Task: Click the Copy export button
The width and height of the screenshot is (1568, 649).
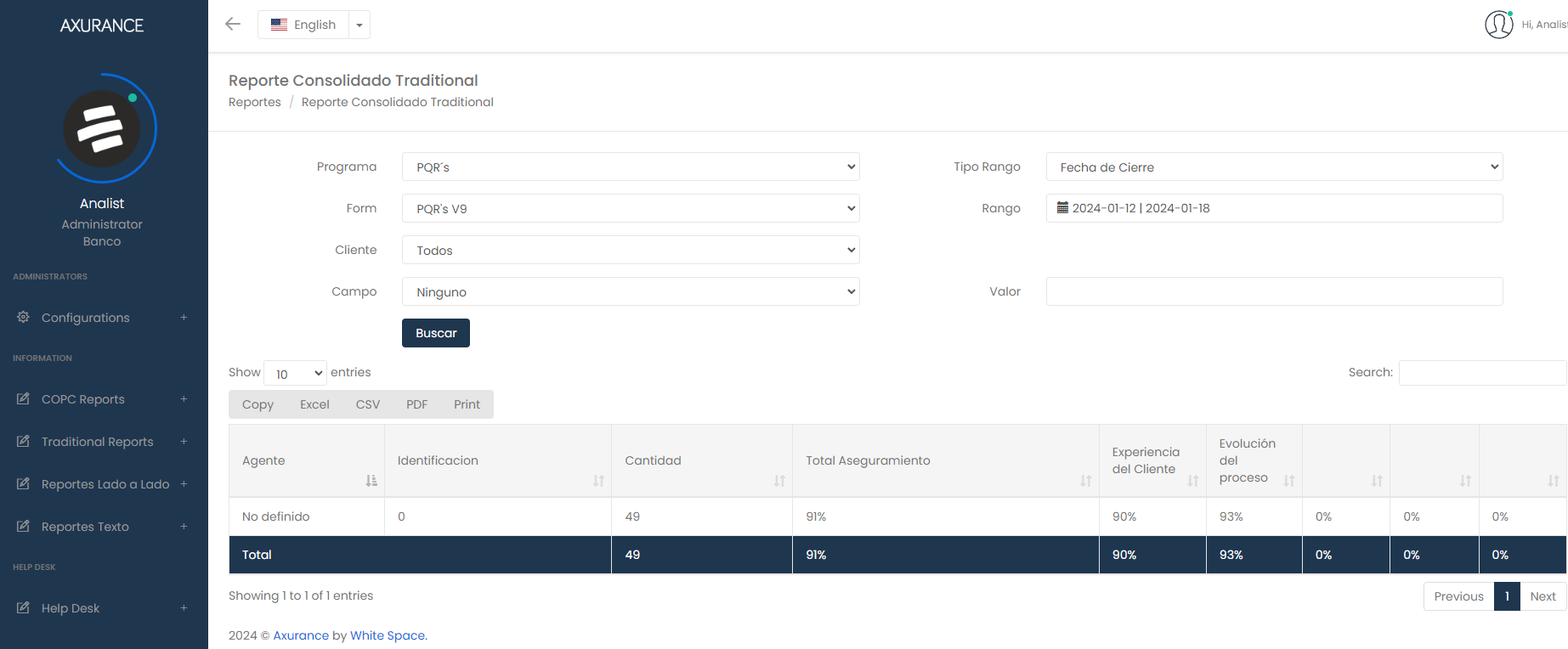Action: pos(258,404)
